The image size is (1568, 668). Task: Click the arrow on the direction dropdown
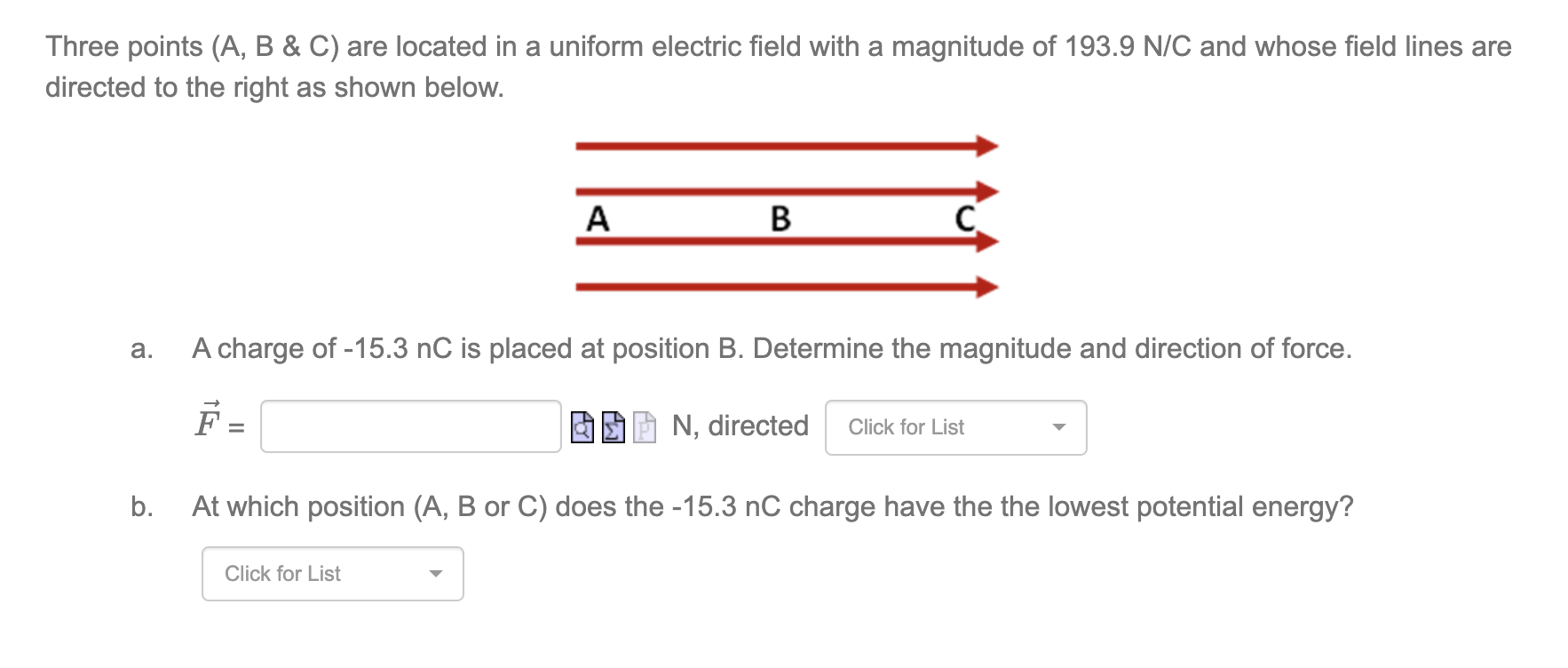pyautogui.click(x=1058, y=427)
